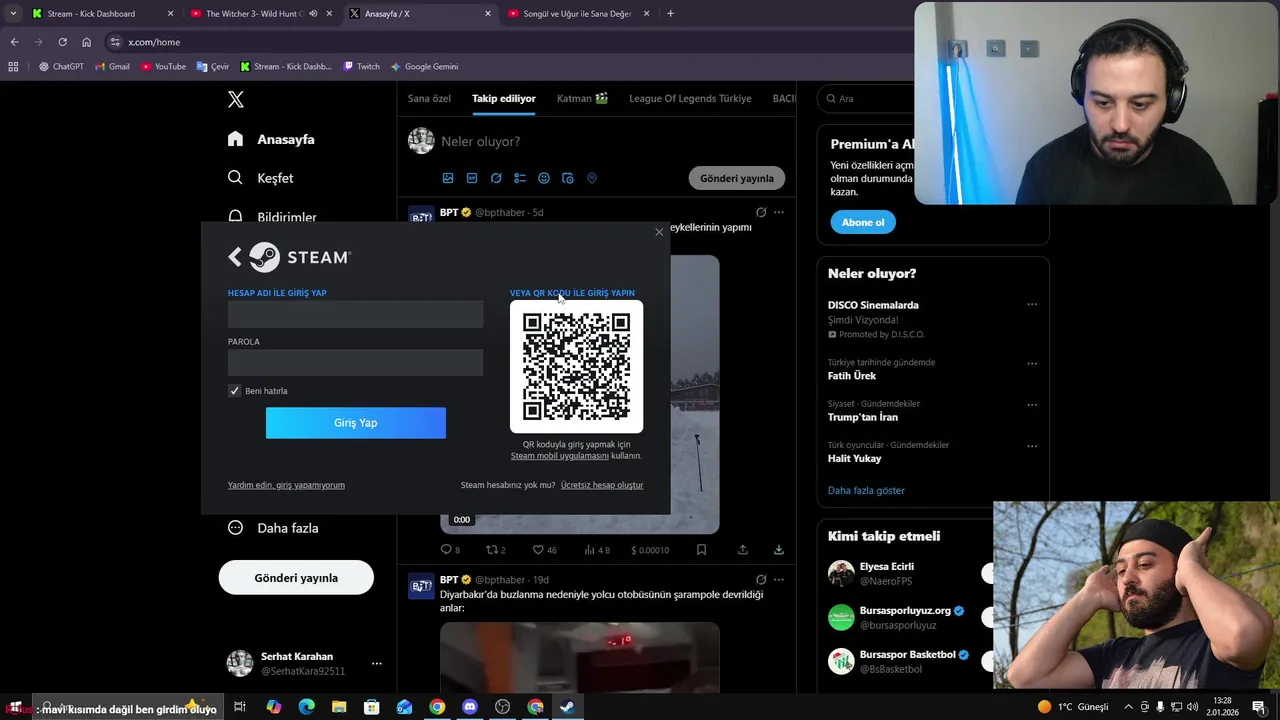
Task: Click the Abone ol premium button
Action: click(863, 222)
